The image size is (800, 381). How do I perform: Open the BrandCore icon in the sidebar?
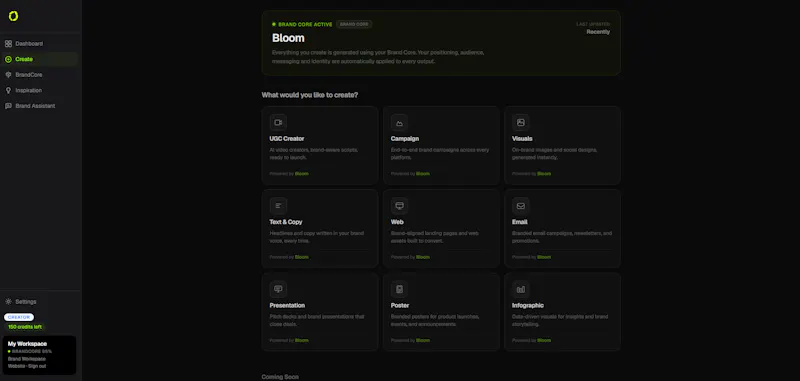click(x=8, y=74)
